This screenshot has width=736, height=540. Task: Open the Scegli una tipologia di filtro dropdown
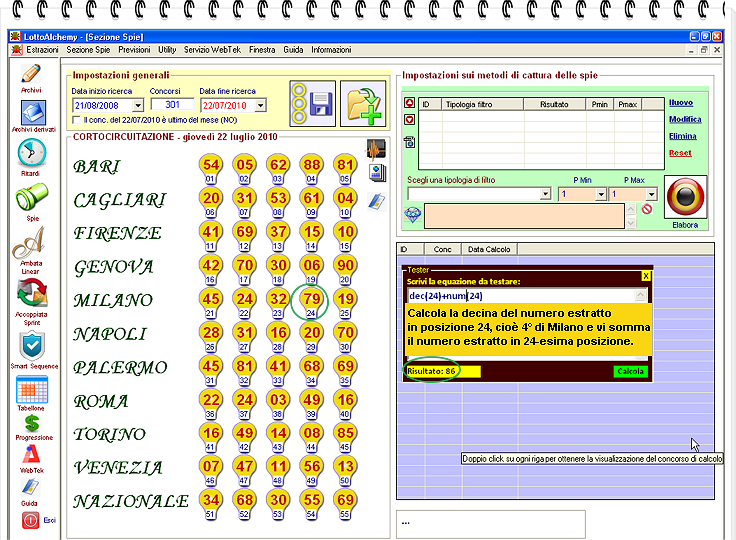545,193
